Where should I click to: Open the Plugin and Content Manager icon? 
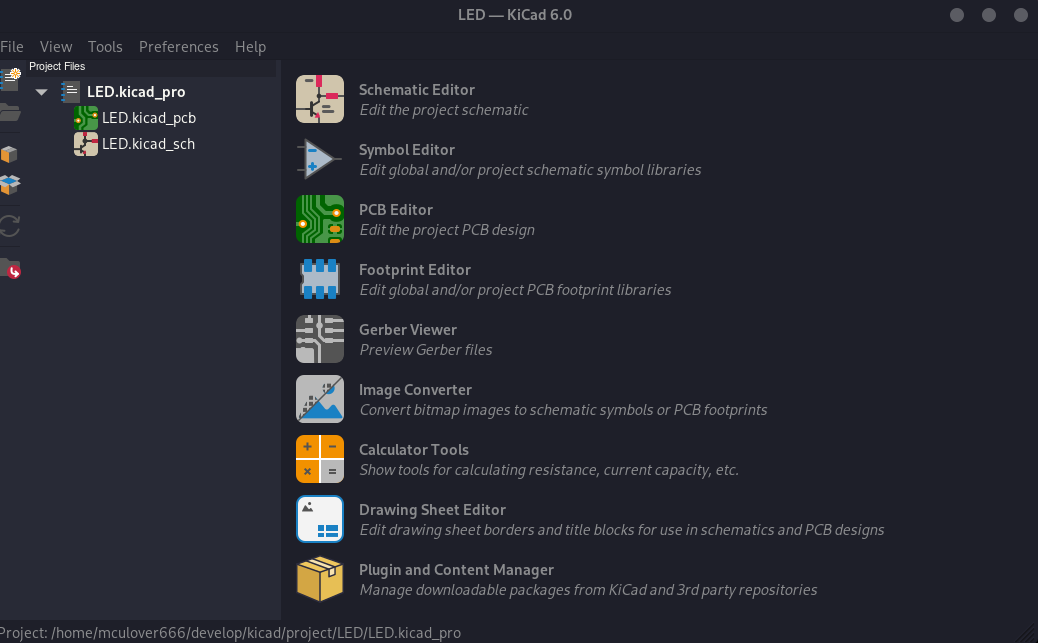click(320, 579)
